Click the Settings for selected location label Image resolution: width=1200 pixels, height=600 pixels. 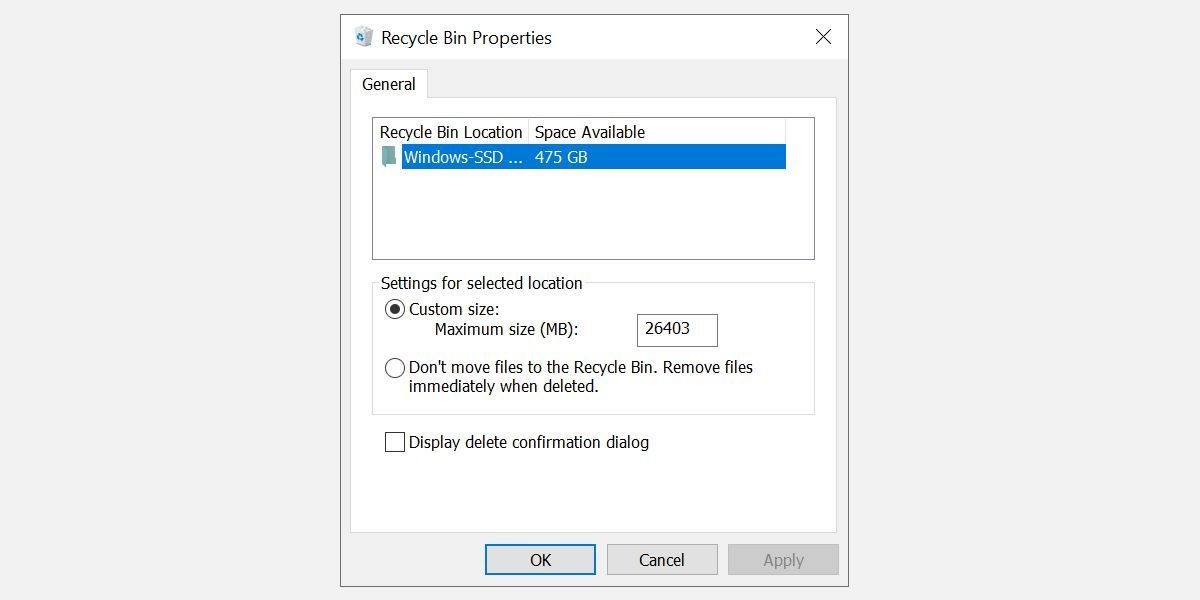(481, 283)
